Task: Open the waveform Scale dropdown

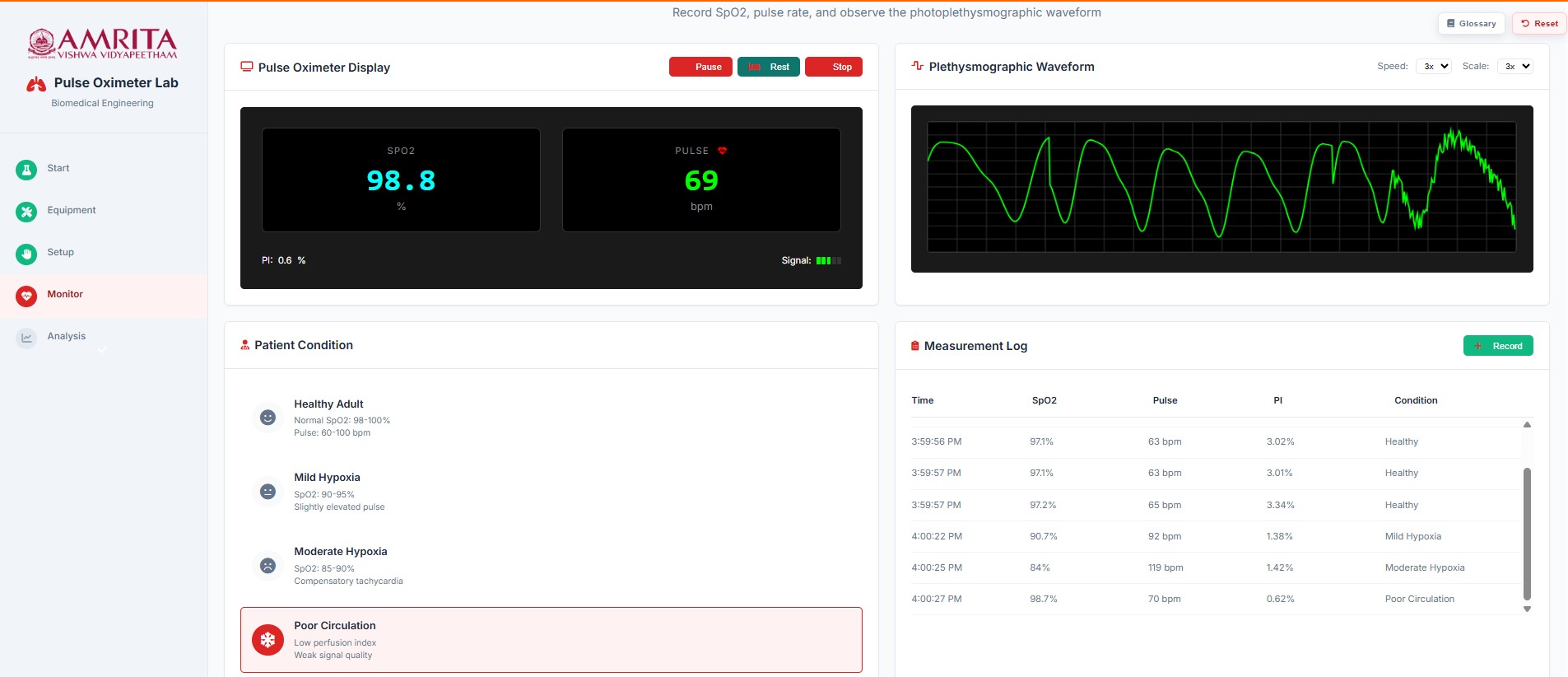Action: pos(1514,67)
